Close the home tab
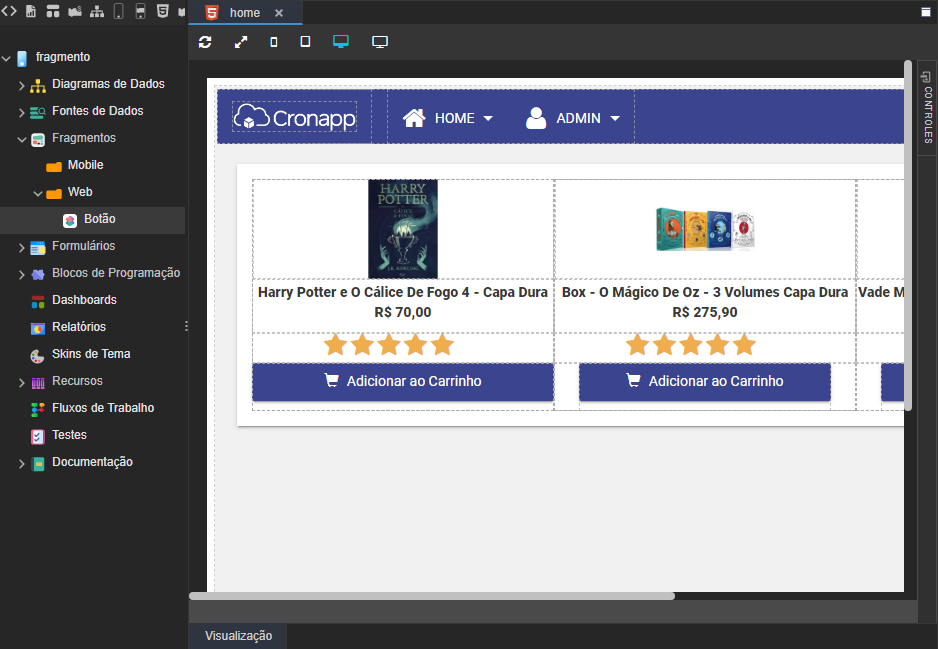Viewport: 938px width, 649px height. coord(279,13)
